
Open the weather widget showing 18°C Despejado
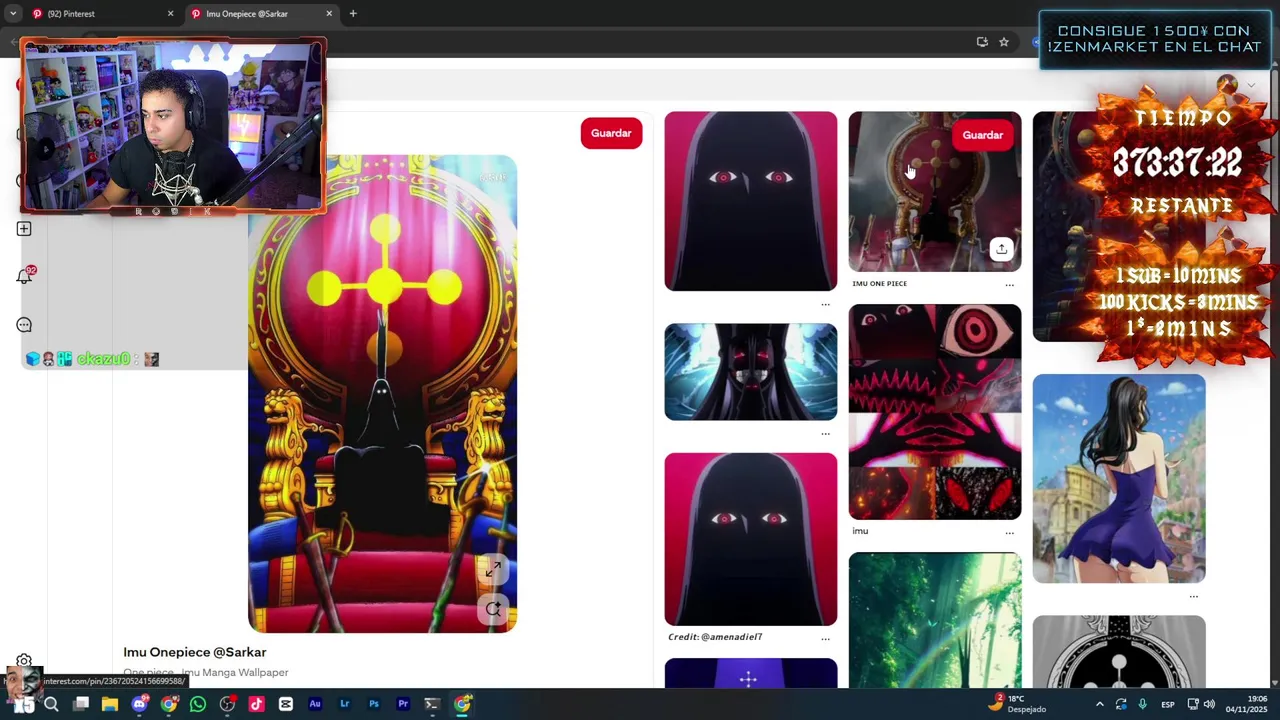[x=1017, y=704]
